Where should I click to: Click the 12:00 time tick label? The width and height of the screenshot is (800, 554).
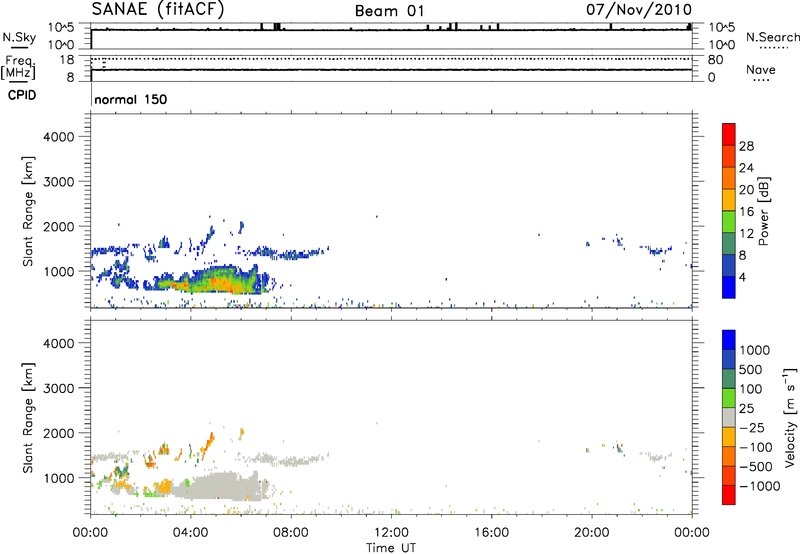[x=391, y=533]
